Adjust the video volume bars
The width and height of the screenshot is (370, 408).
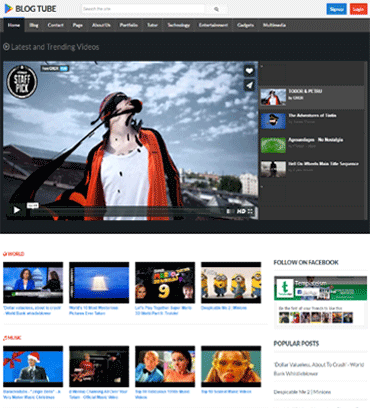click(230, 211)
